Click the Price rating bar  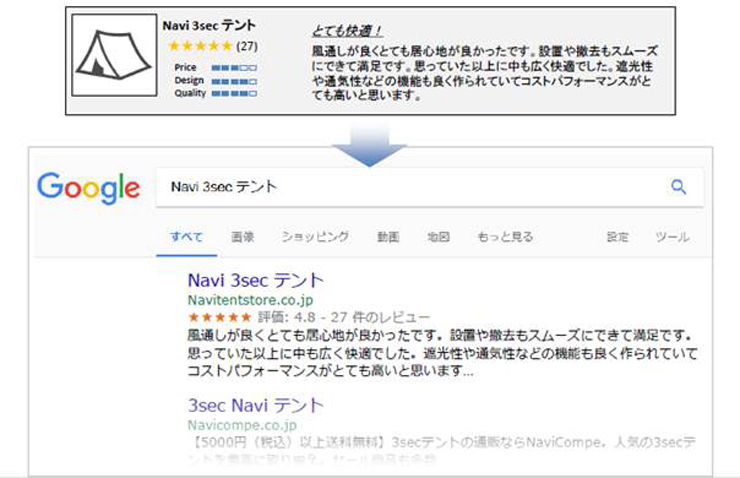[233, 67]
